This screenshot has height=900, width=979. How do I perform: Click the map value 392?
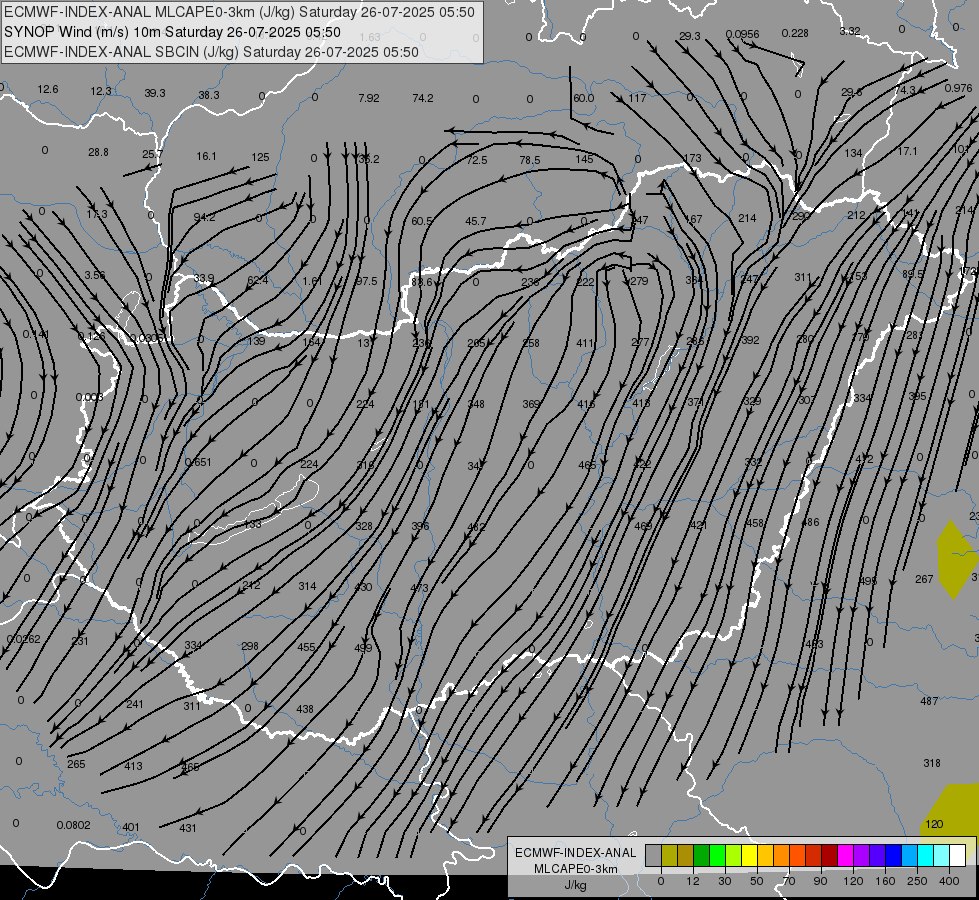coord(750,340)
